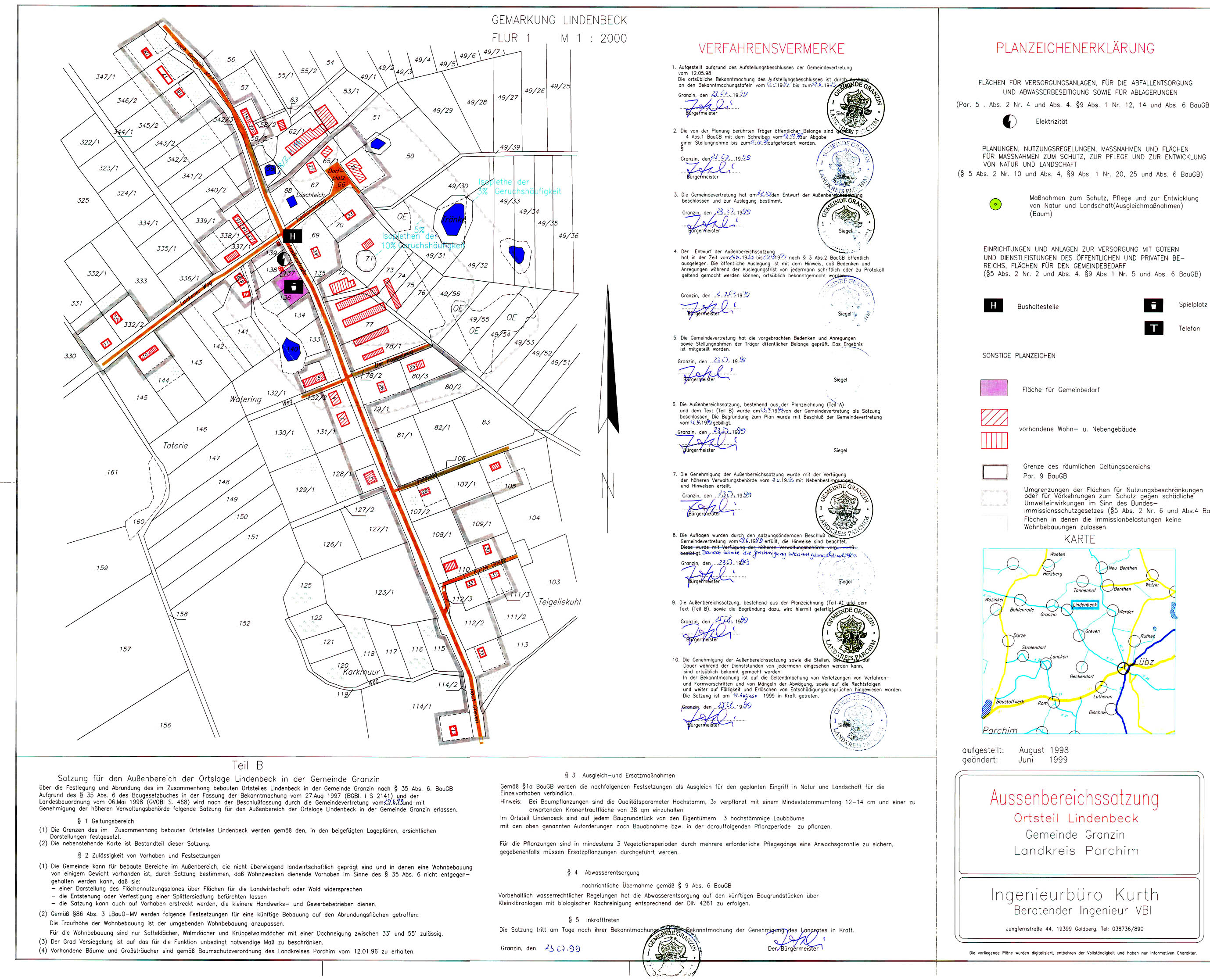The image size is (1210, 980).
Task: Click the geändert: Juni 1999 line
Action: 1015,760
